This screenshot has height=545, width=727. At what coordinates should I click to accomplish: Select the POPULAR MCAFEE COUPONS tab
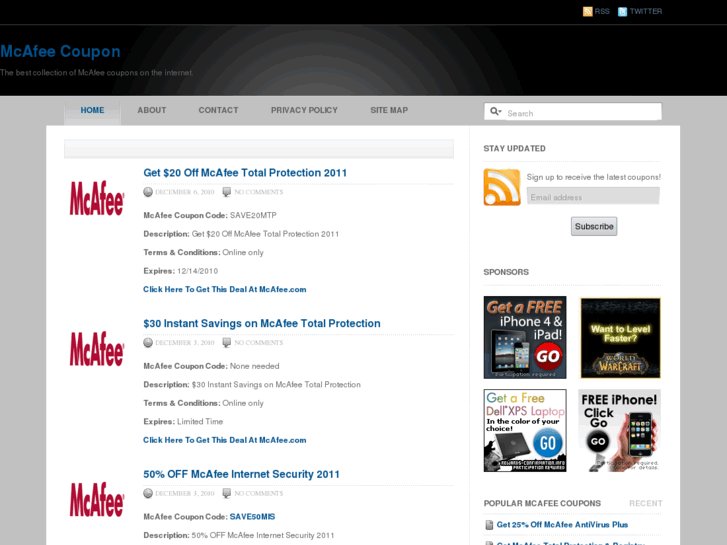tap(542, 503)
